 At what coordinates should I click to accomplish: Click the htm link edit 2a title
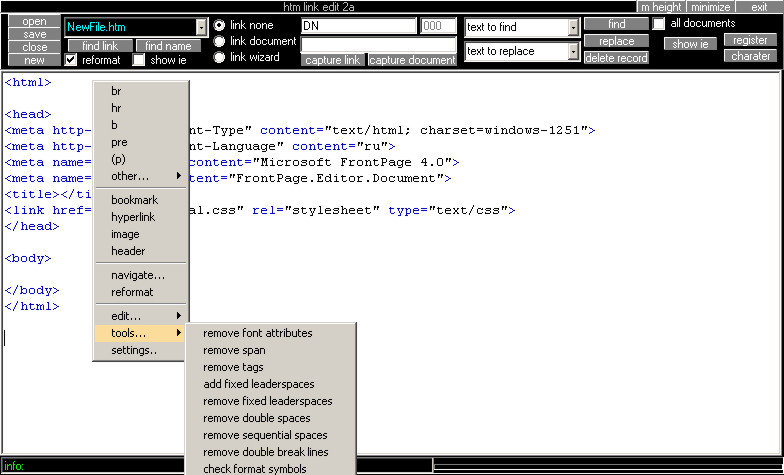tap(319, 7)
